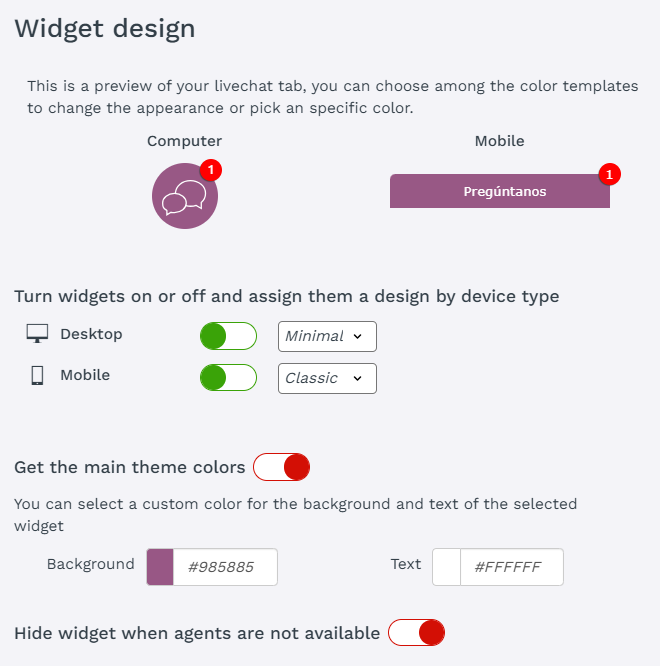Toggle the Desktop widget switch

point(228,336)
